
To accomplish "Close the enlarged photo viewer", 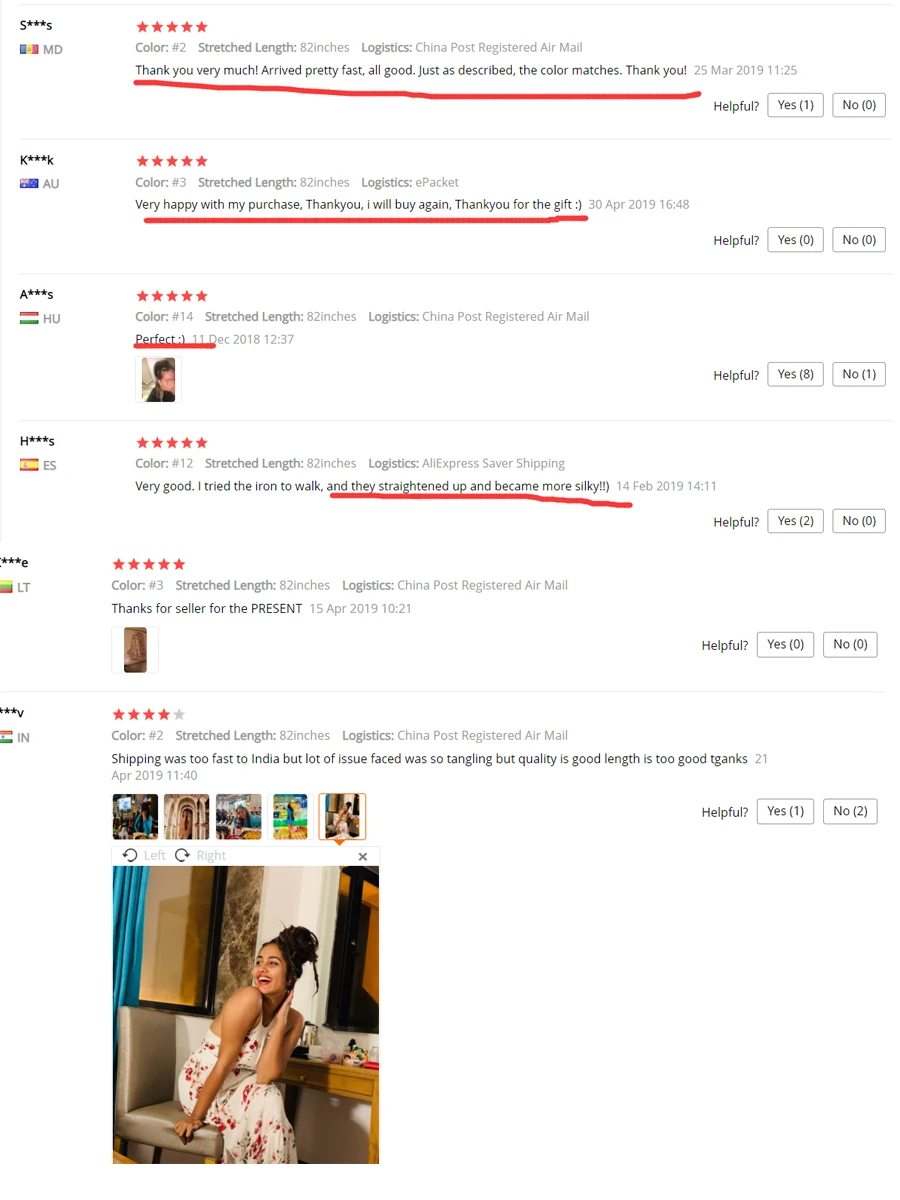I will (363, 856).
